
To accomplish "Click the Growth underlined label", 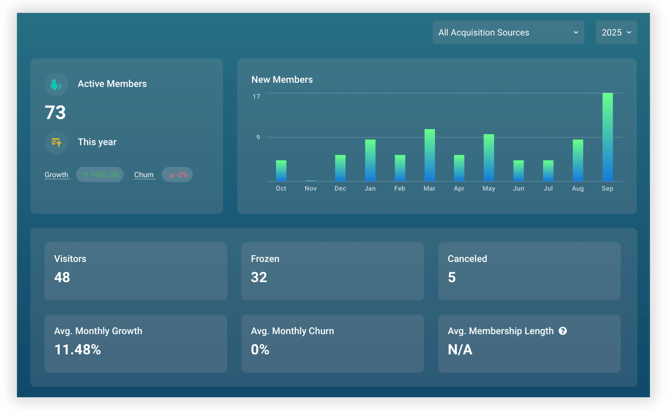I will coord(57,175).
